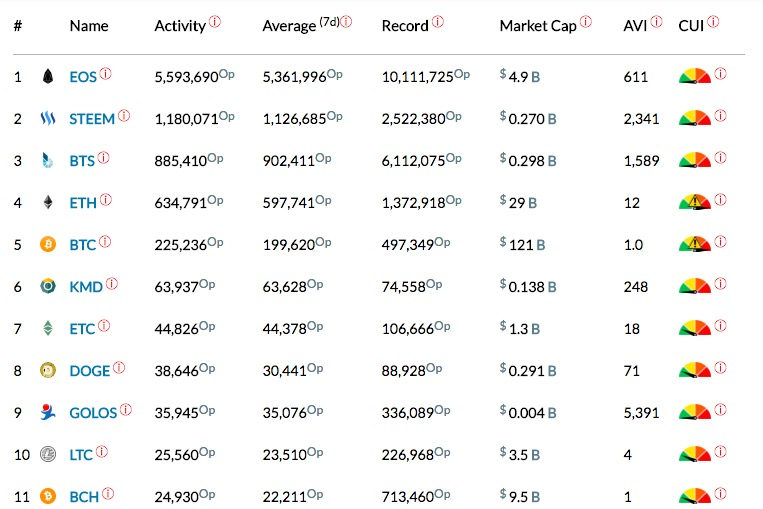Click info icon beside LTC name

tap(102, 451)
